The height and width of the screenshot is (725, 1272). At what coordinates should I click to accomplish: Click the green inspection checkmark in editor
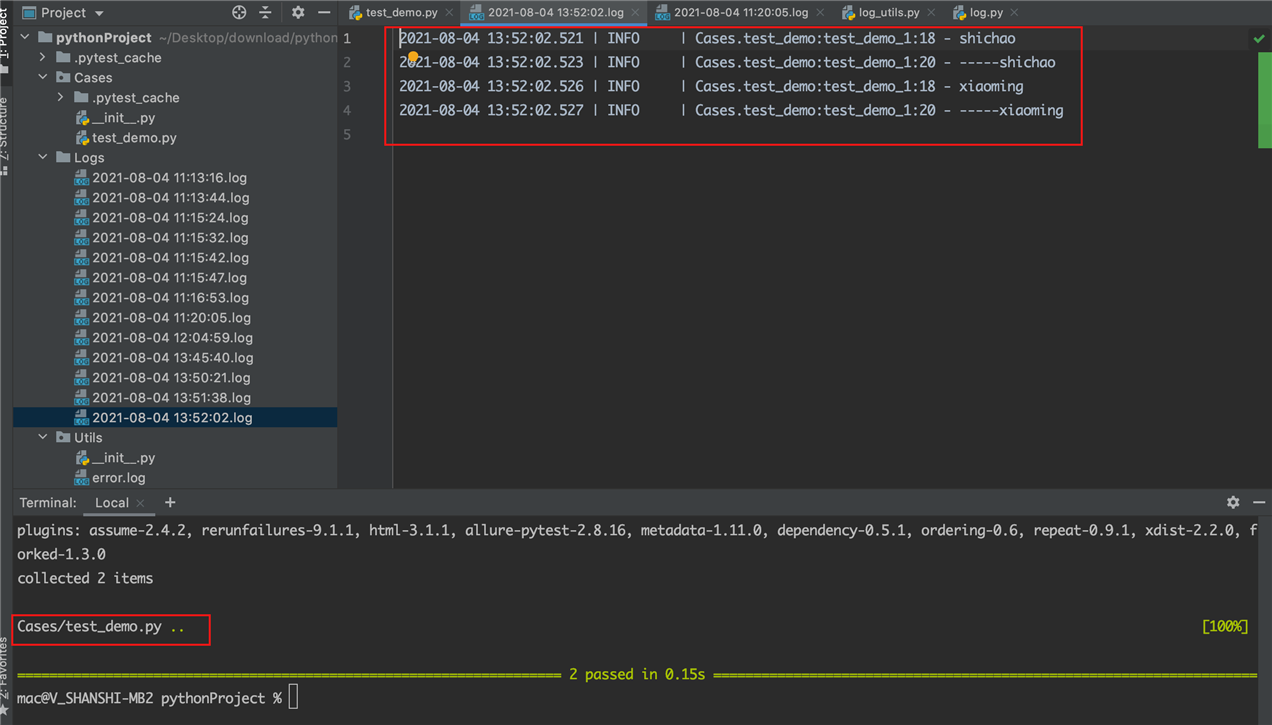(1259, 38)
